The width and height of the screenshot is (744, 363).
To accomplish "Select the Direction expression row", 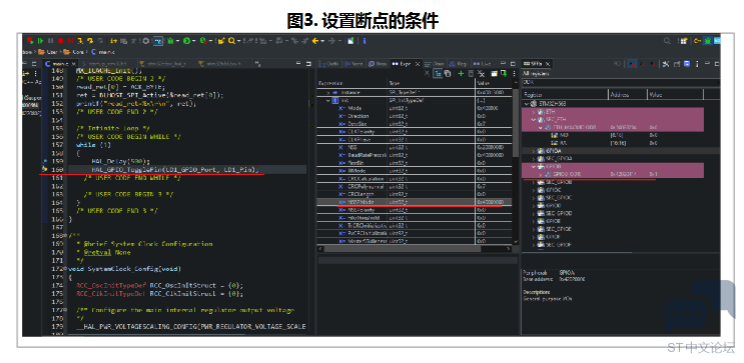I will (414, 116).
